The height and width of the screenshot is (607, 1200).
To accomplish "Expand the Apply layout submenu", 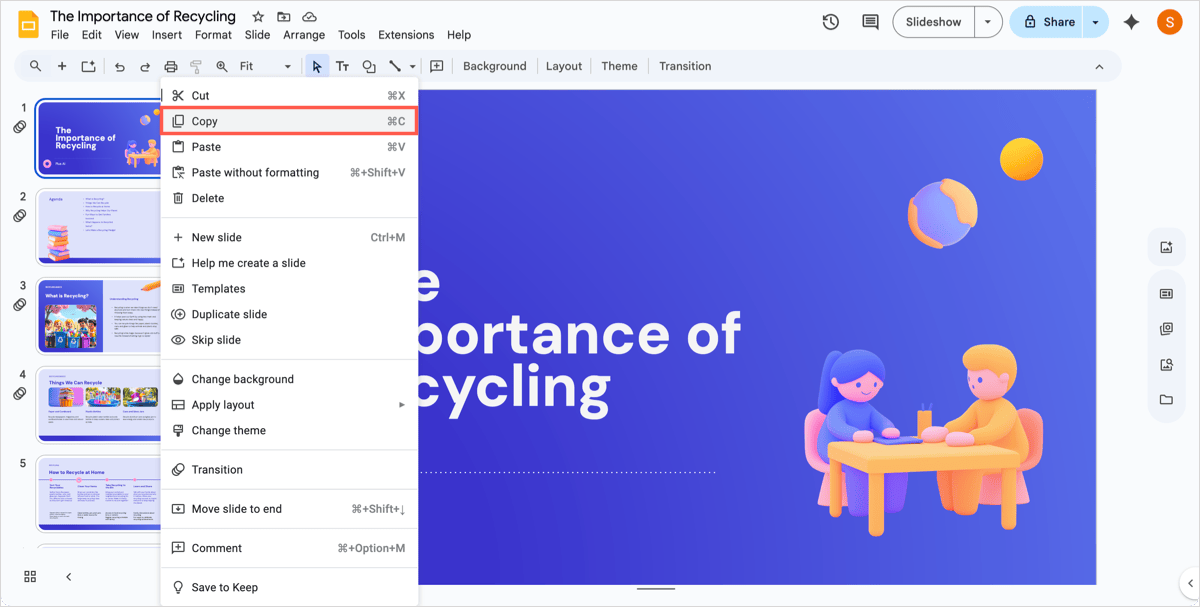I will [402, 405].
